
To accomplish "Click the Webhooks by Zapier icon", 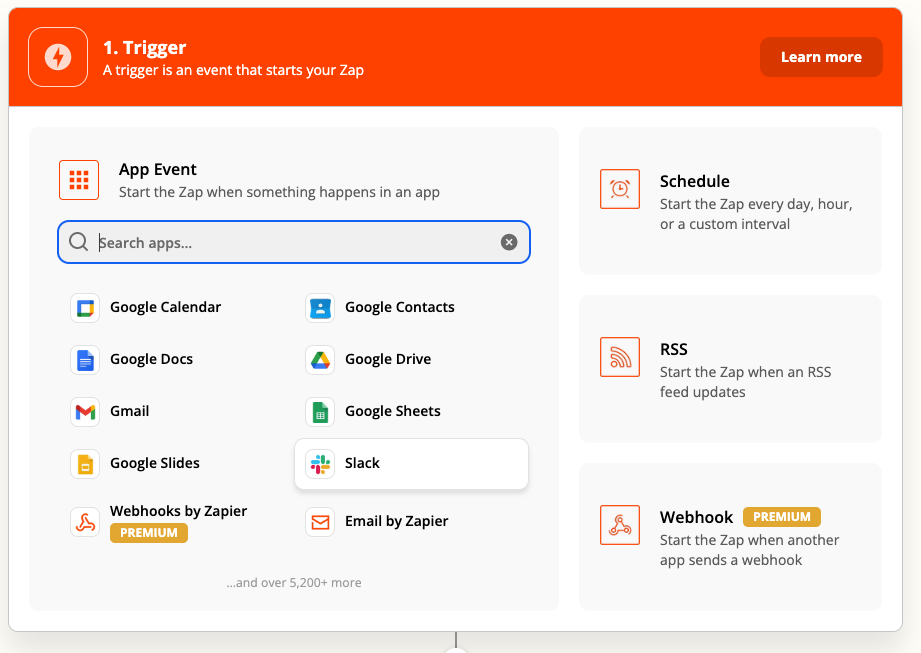I will (85, 522).
